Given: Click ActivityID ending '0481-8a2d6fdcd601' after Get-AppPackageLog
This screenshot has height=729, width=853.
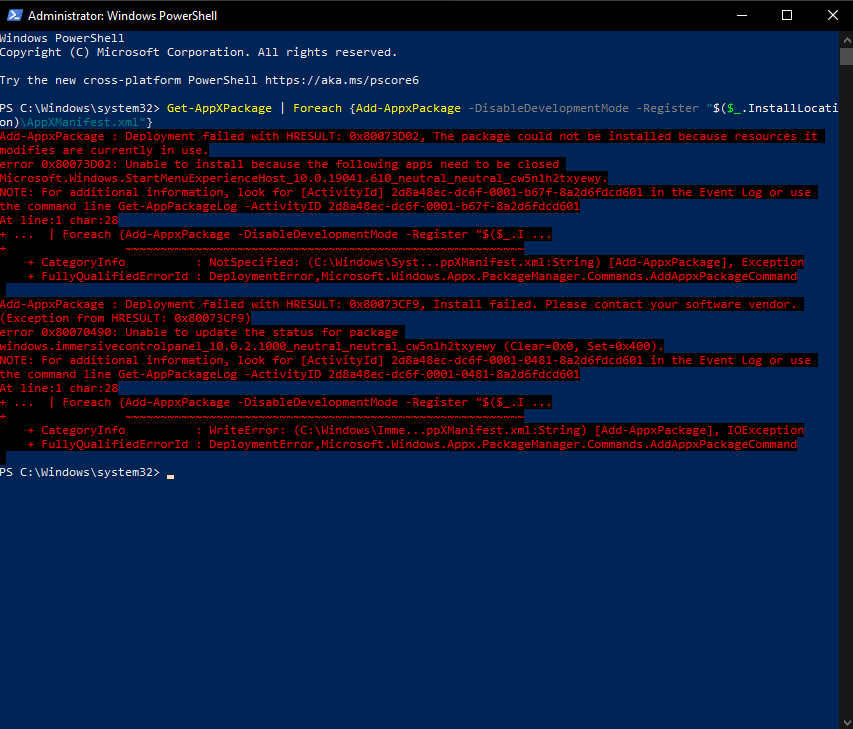Looking at the screenshot, I should [x=454, y=374].
